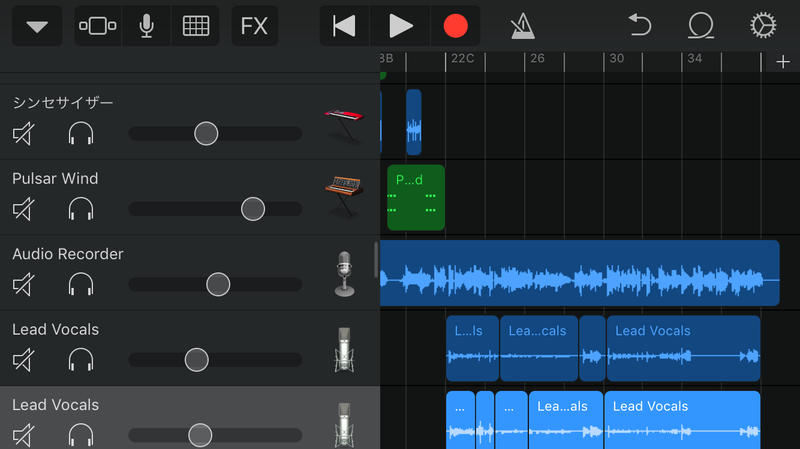Open the FX panel

(255, 26)
